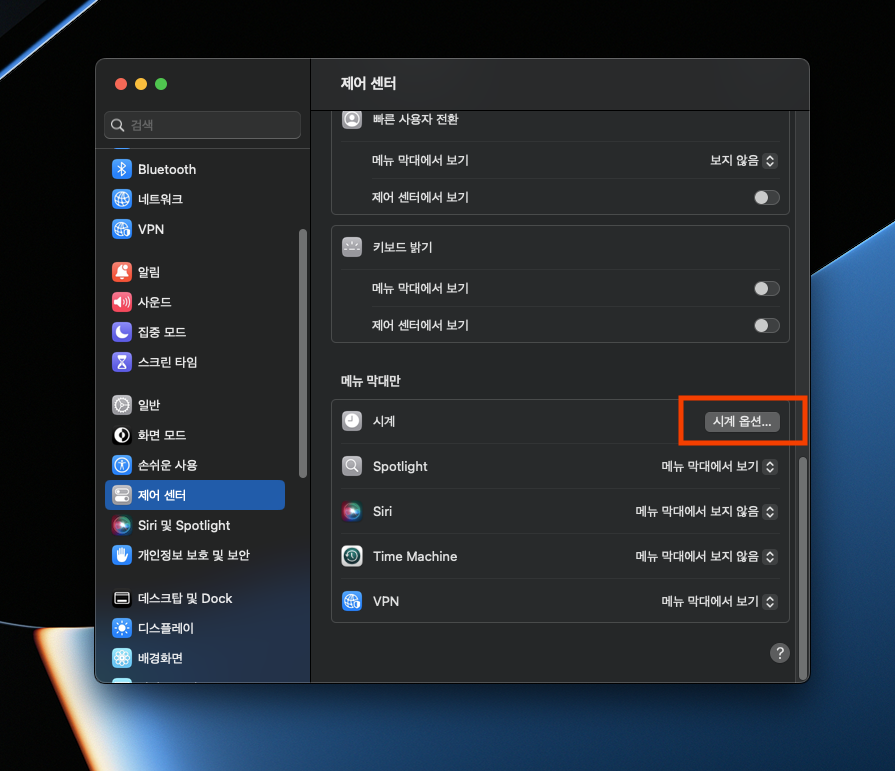The image size is (895, 771).
Task: Click the Bluetooth icon in sidebar
Action: (122, 169)
